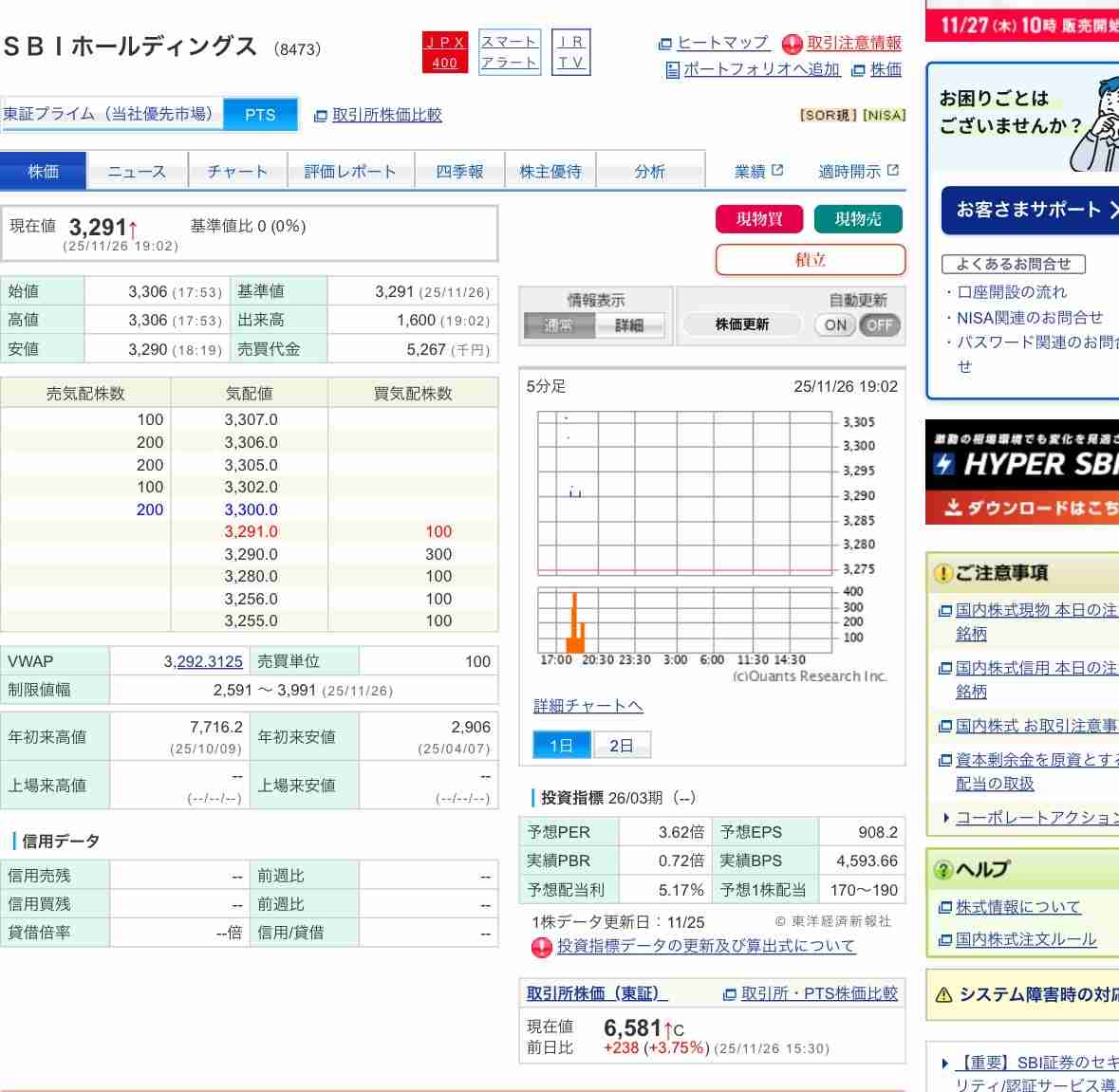Image resolution: width=1119 pixels, height=1092 pixels.
Task: Open the 評価レポート tab
Action: point(350,171)
